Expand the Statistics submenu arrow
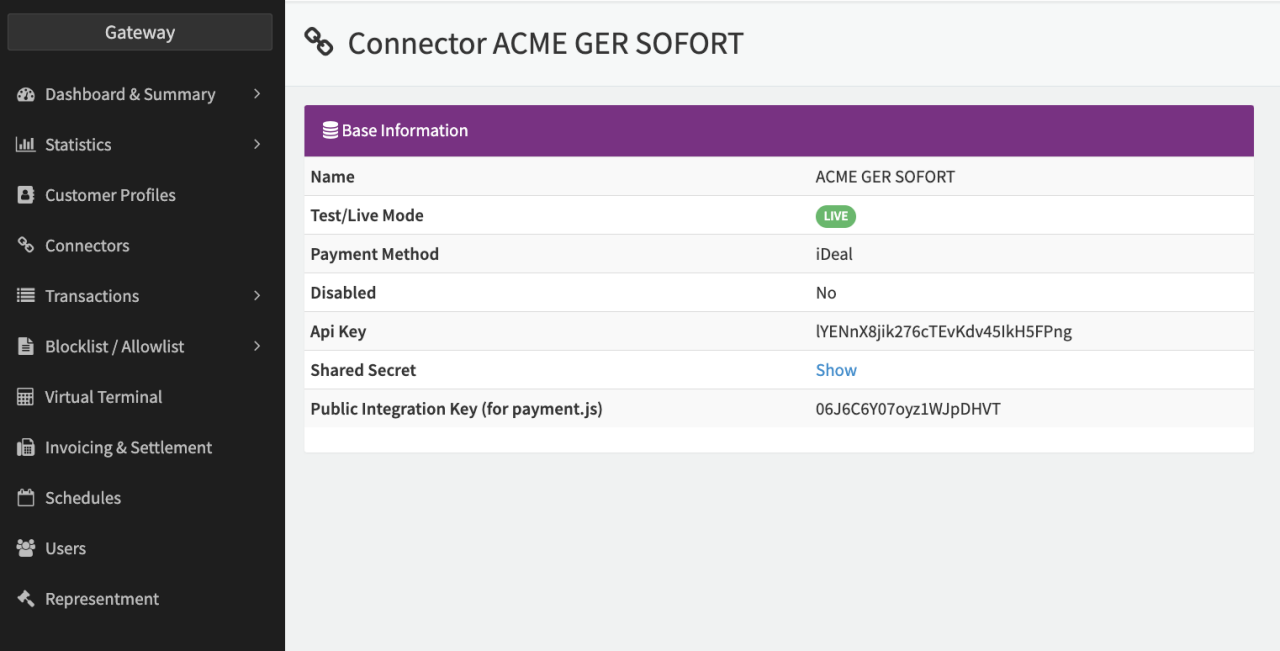This screenshot has height=651, width=1280. pos(257,145)
